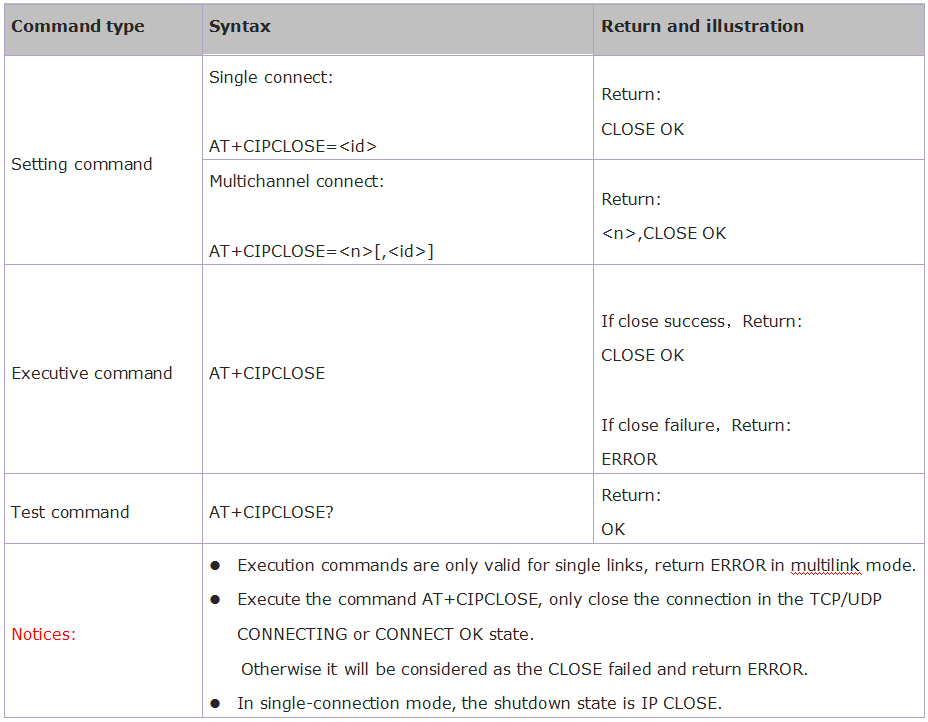928x722 pixels.
Task: Click the "AT+CIPCLOSE?" test syntax
Action: [x=271, y=512]
